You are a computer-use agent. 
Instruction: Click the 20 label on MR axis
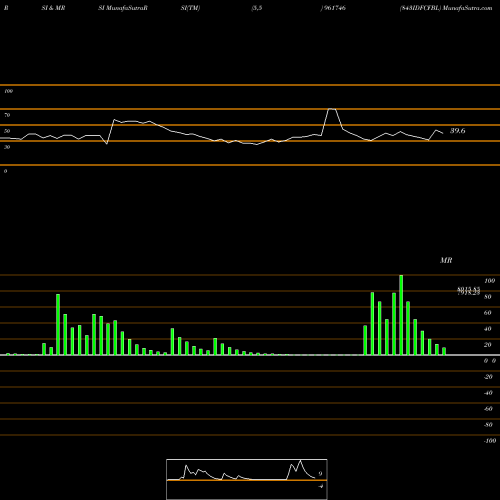coord(488,345)
